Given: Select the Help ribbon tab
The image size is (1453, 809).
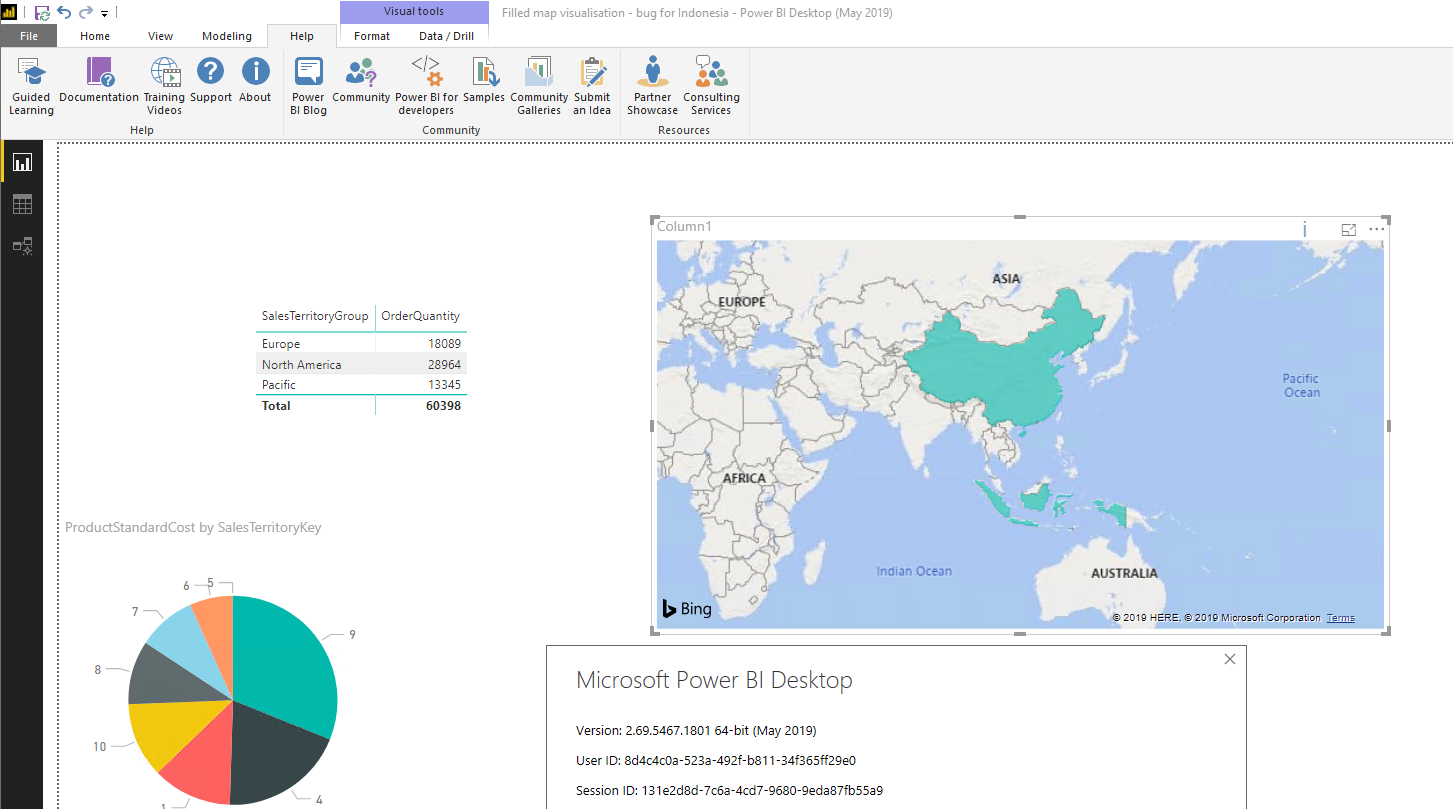Looking at the screenshot, I should (x=302, y=36).
